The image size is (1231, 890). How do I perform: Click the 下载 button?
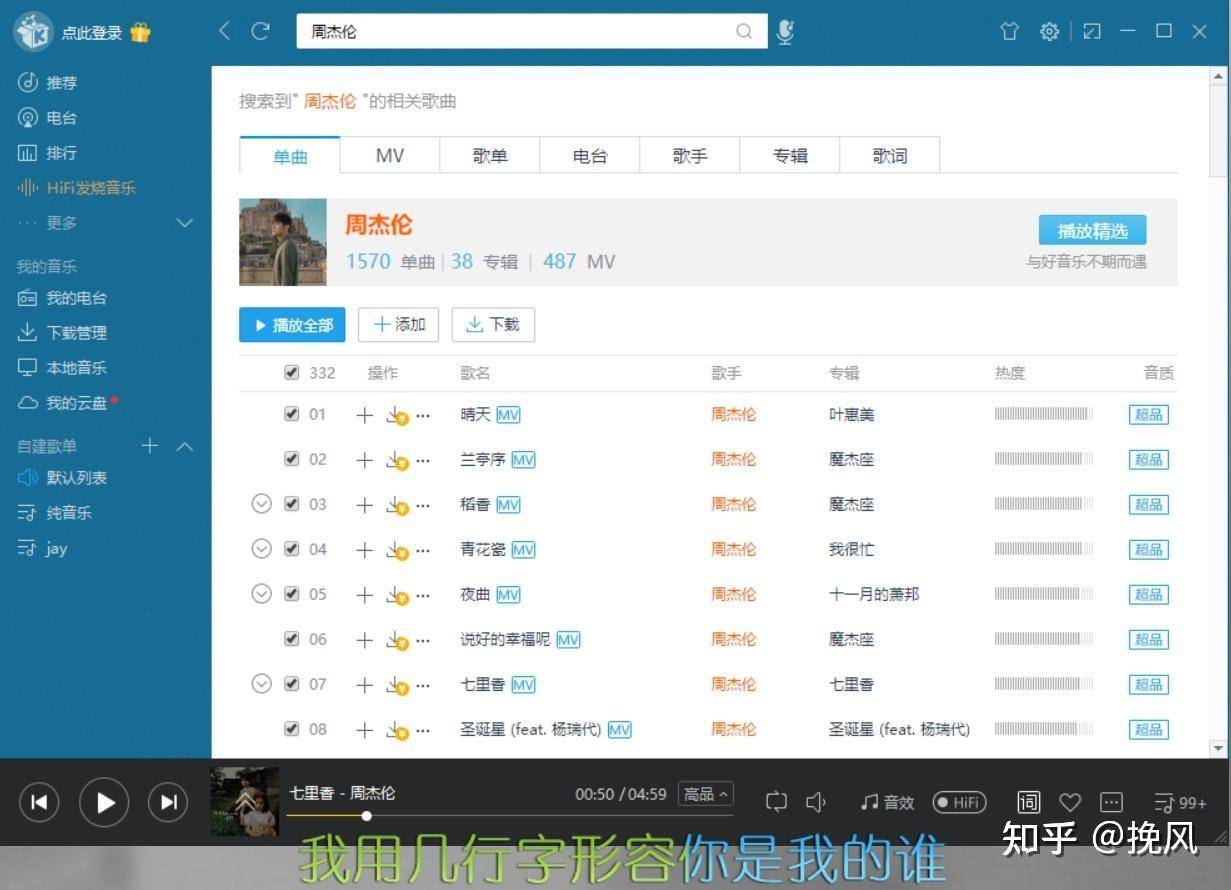tap(493, 325)
